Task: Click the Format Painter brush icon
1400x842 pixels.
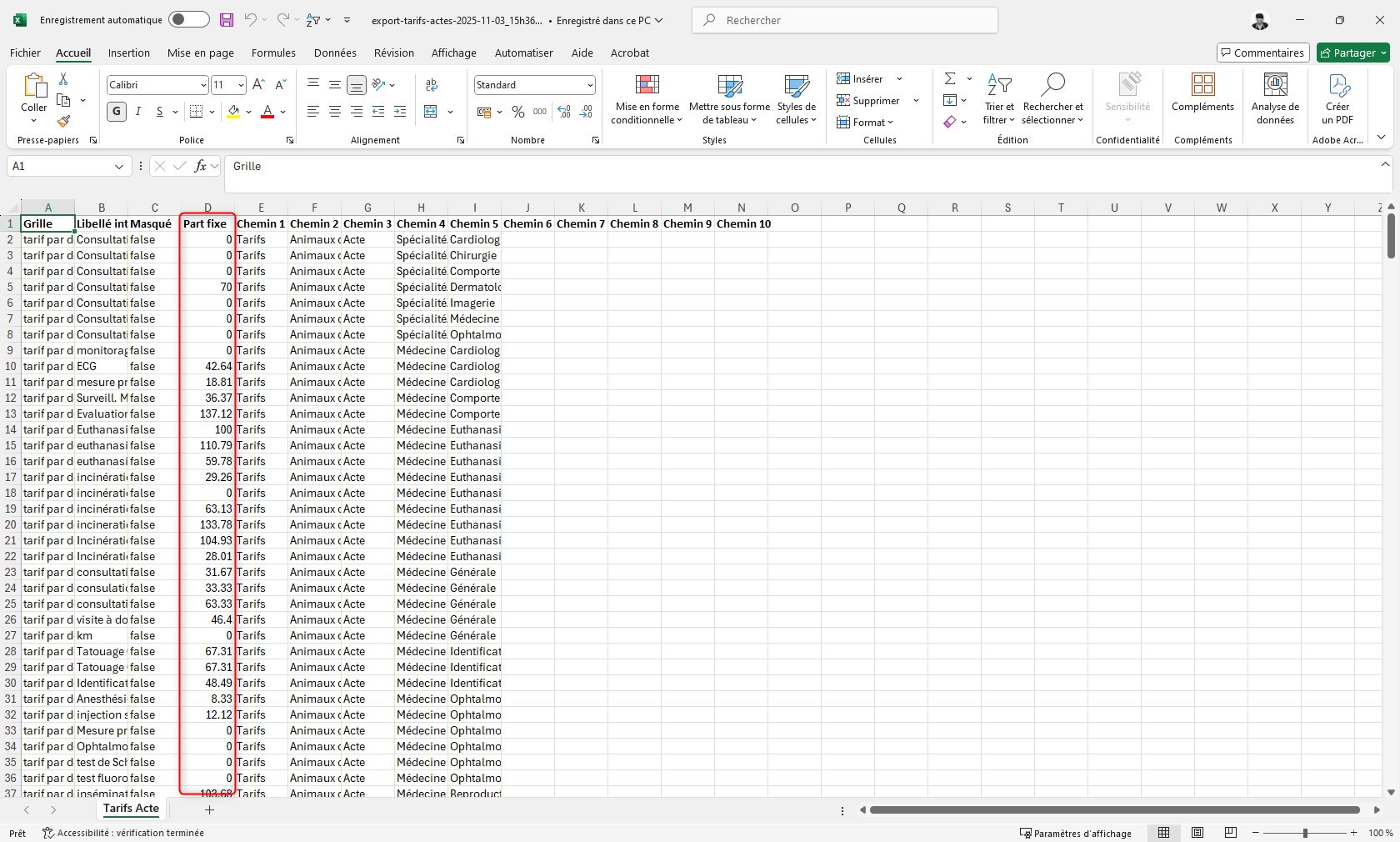Action: (63, 122)
